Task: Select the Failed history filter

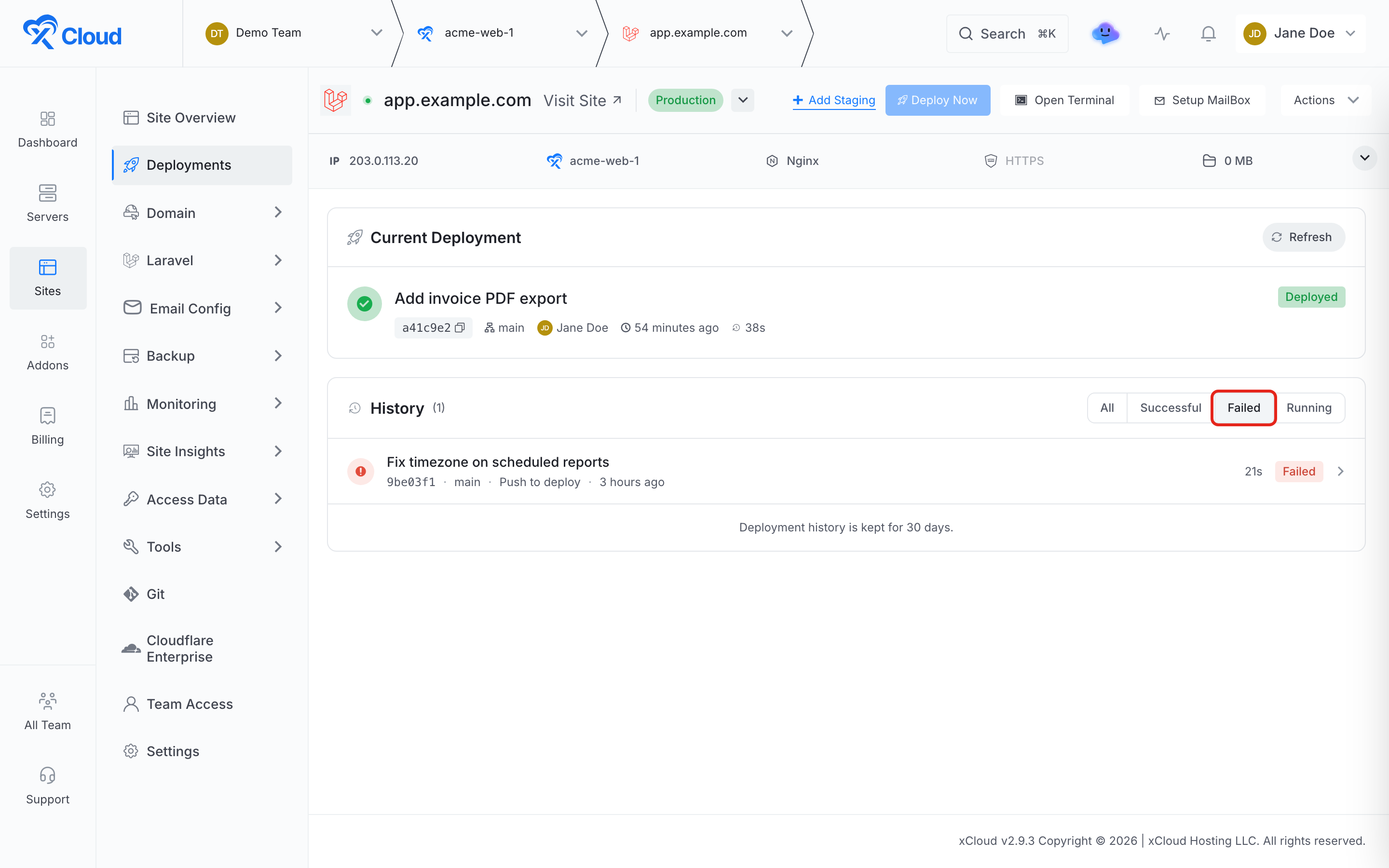Action: click(1243, 407)
